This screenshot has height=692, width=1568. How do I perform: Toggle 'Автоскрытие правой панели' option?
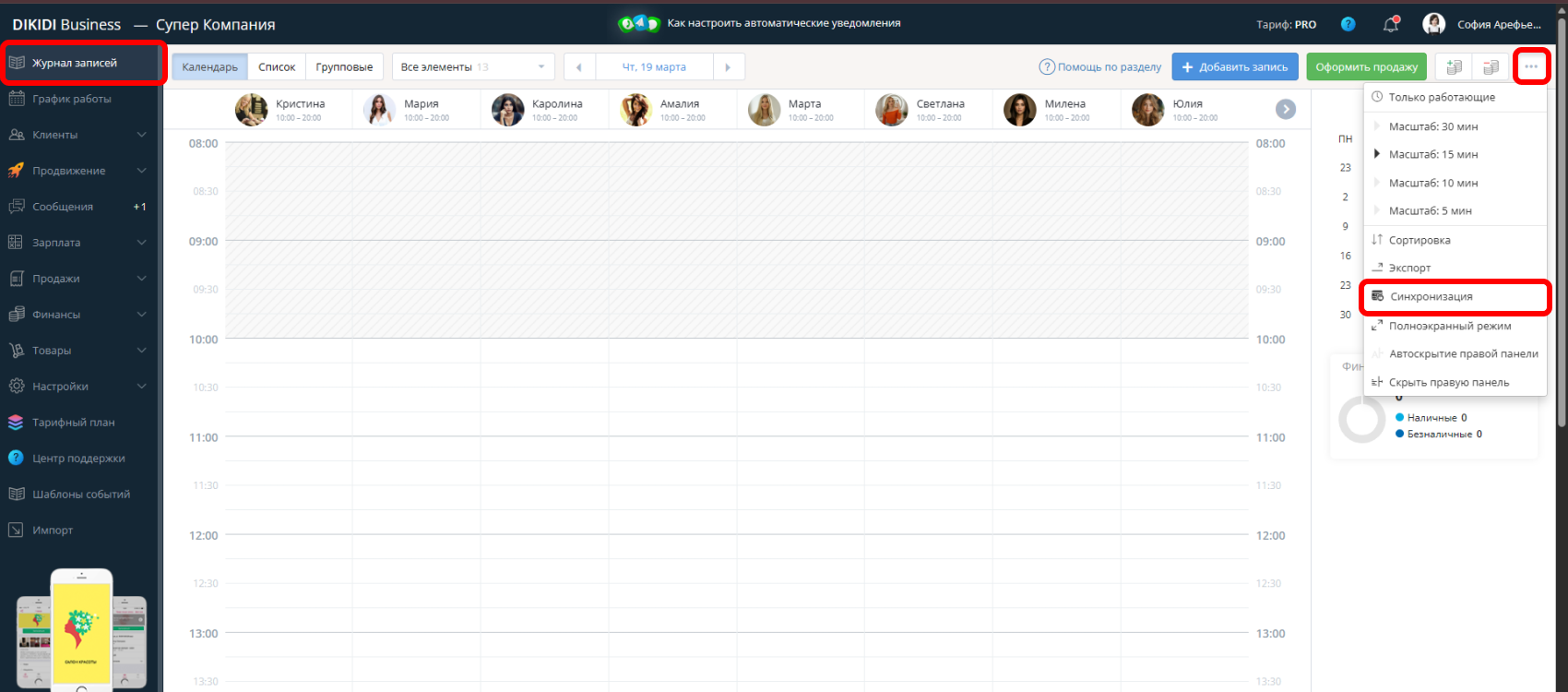click(x=1463, y=354)
